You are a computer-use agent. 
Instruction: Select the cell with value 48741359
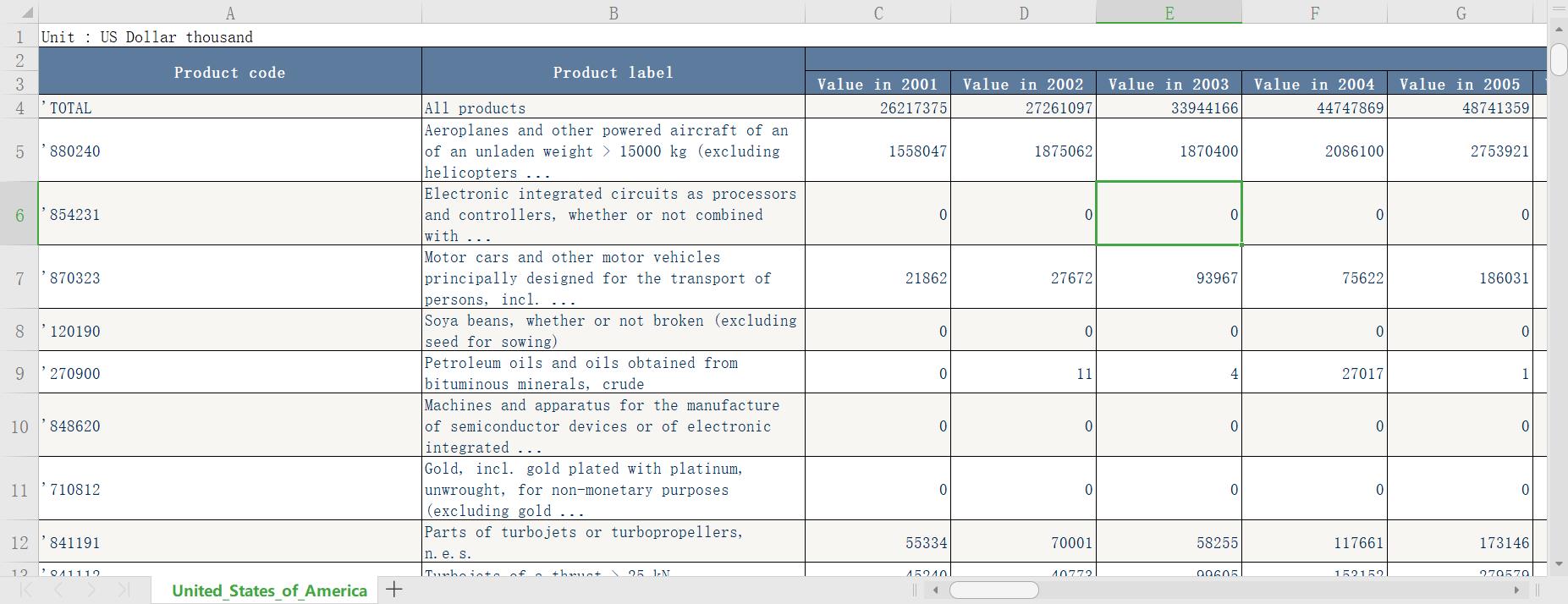pyautogui.click(x=1461, y=107)
